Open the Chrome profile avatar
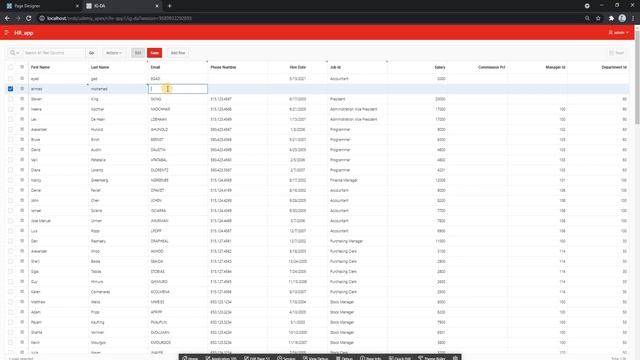Viewport: 640px width, 360px height. tap(622, 18)
